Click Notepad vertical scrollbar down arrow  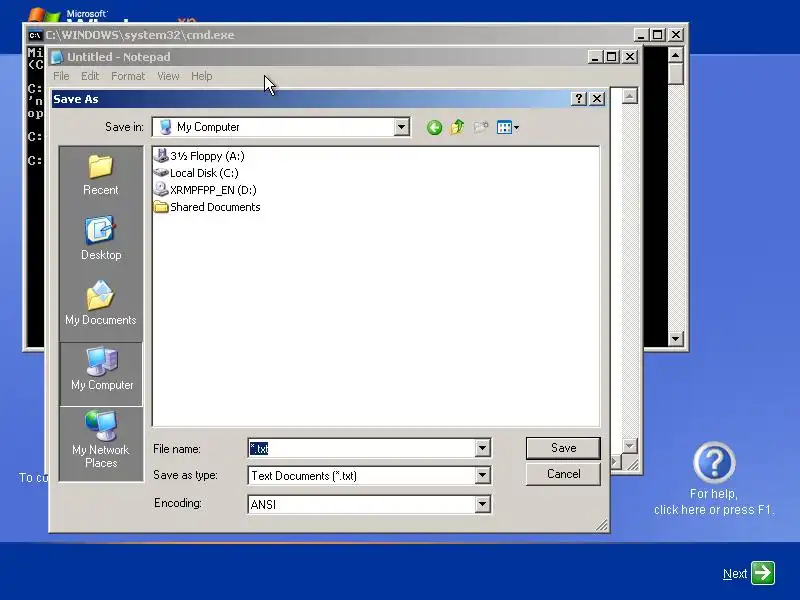[630, 445]
